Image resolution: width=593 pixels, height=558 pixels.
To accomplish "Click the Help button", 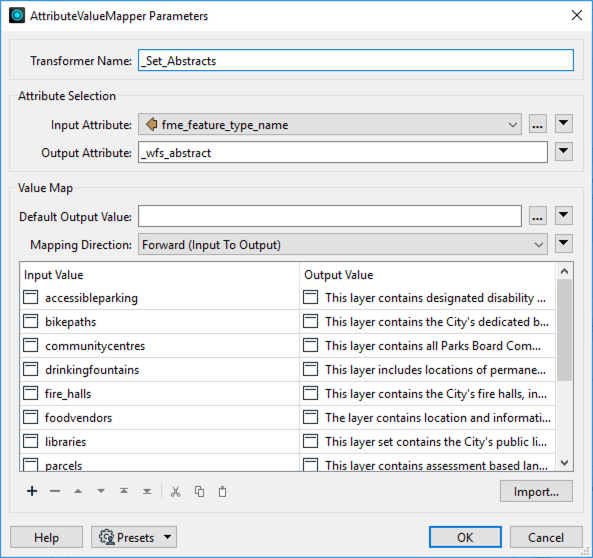I will (47, 537).
